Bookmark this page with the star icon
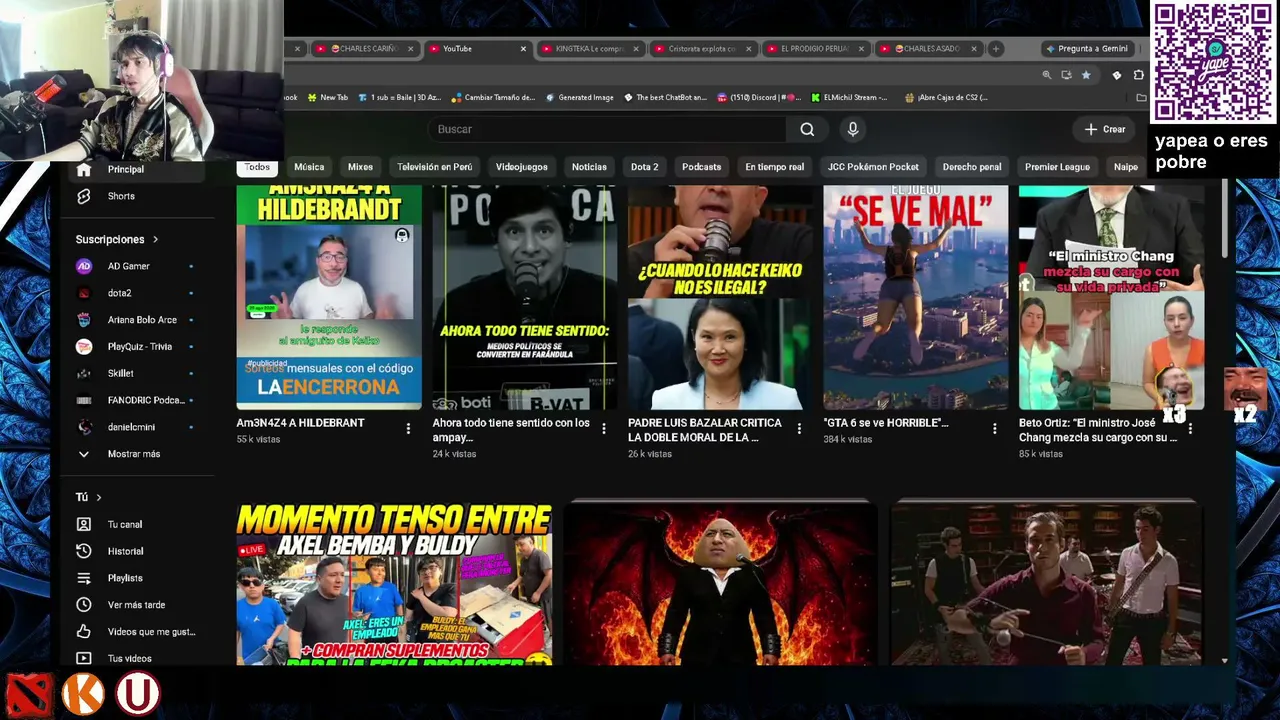Viewport: 1280px width, 720px height. tap(1086, 75)
